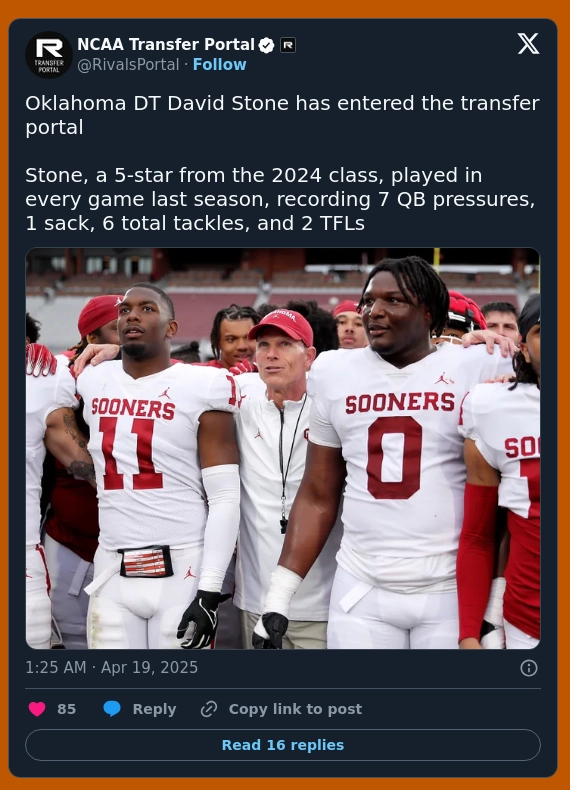Open the NCAA Transfer Portal profile avatar
Screen dimensions: 570x790
pyautogui.click(x=49, y=55)
